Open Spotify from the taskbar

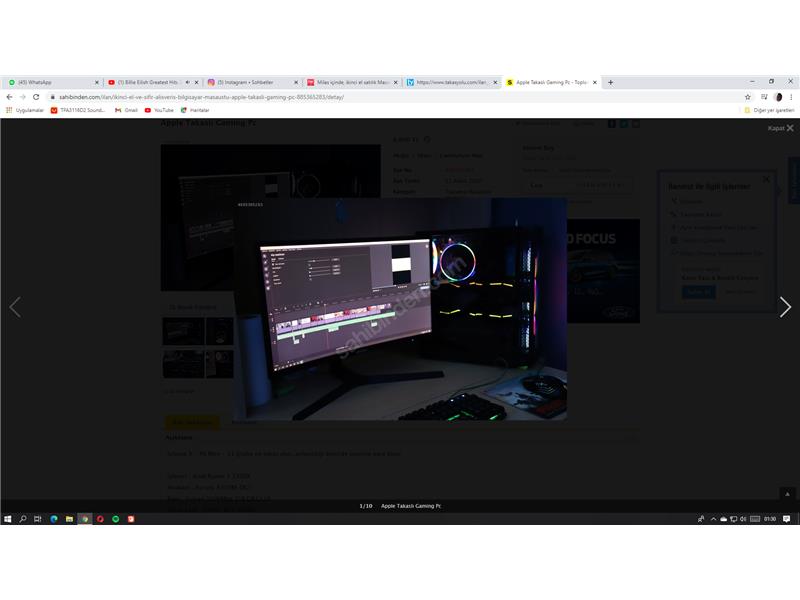116,519
